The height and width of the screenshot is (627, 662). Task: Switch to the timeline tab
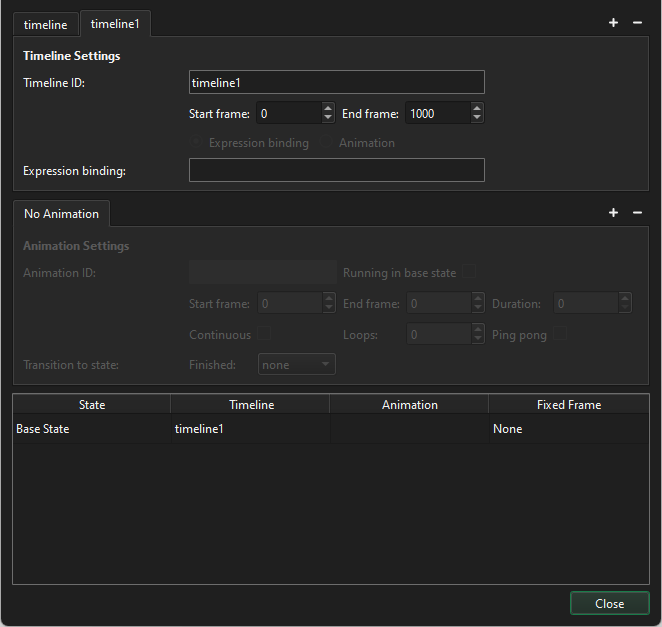45,24
